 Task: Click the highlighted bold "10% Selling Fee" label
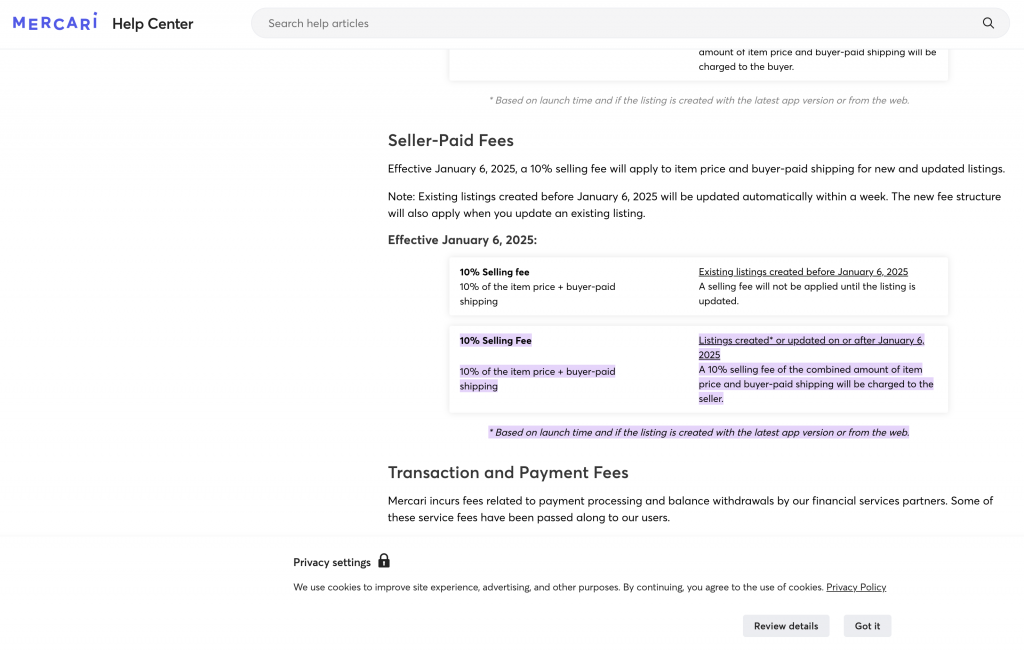(x=496, y=341)
